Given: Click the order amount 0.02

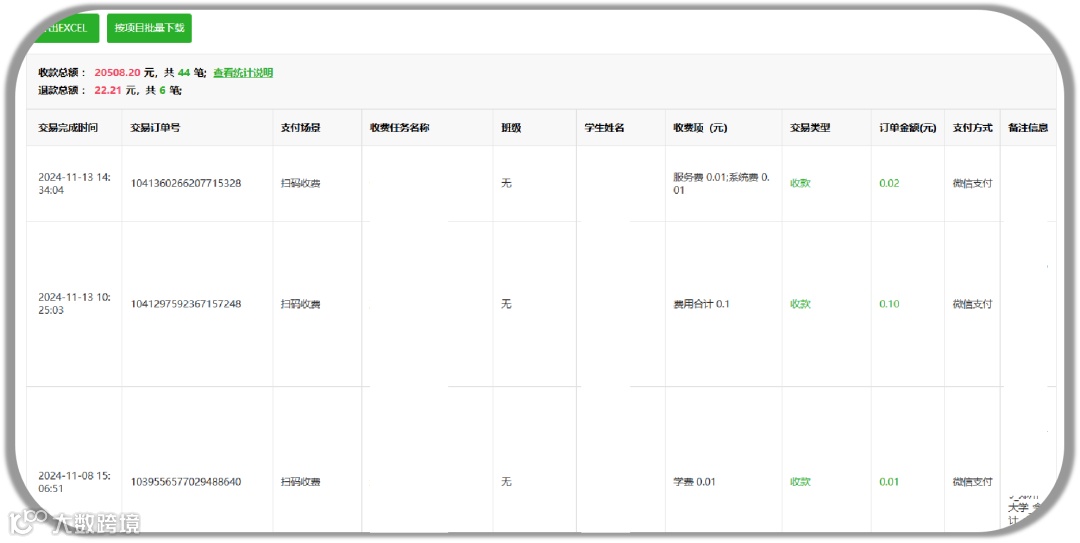Looking at the screenshot, I should [889, 183].
